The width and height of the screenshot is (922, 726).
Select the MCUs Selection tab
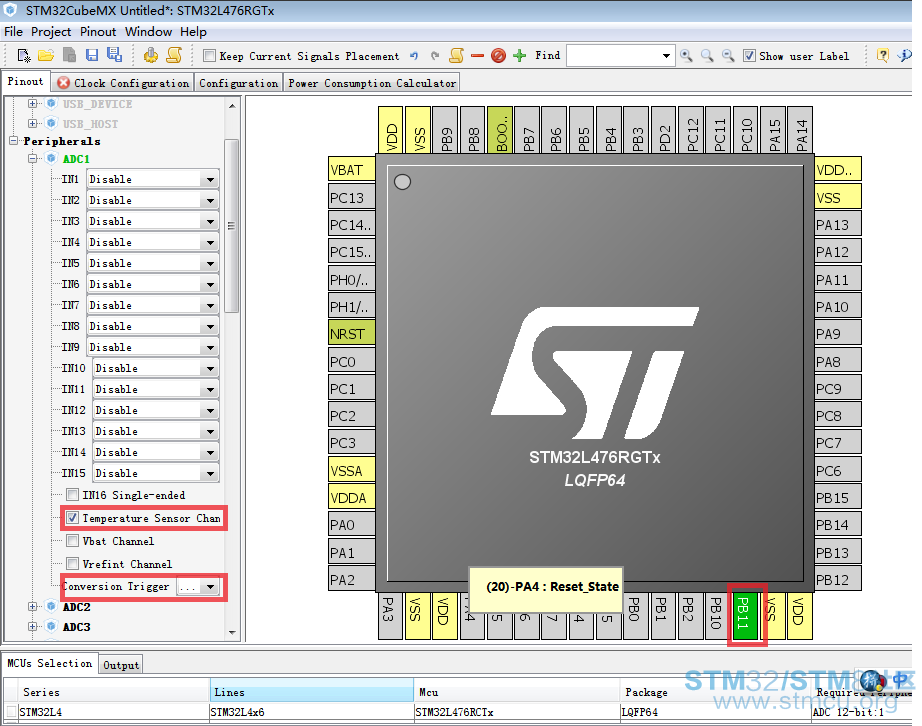pyautogui.click(x=49, y=663)
